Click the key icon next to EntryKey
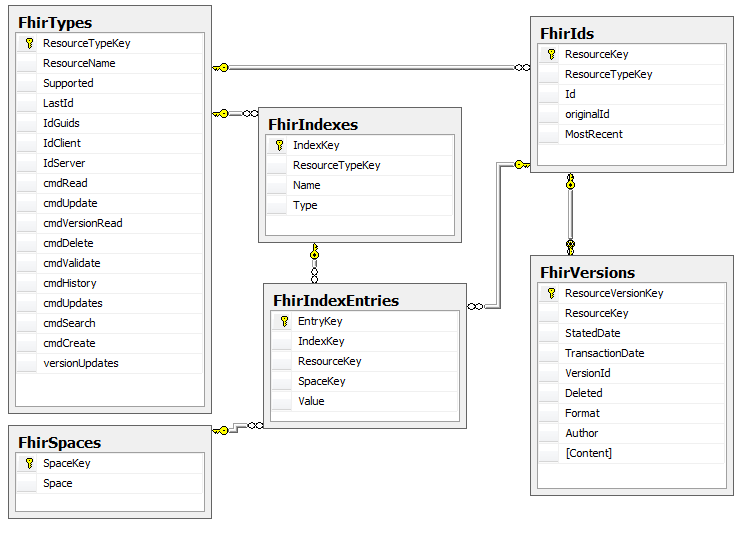This screenshot has width=750, height=533. click(284, 322)
